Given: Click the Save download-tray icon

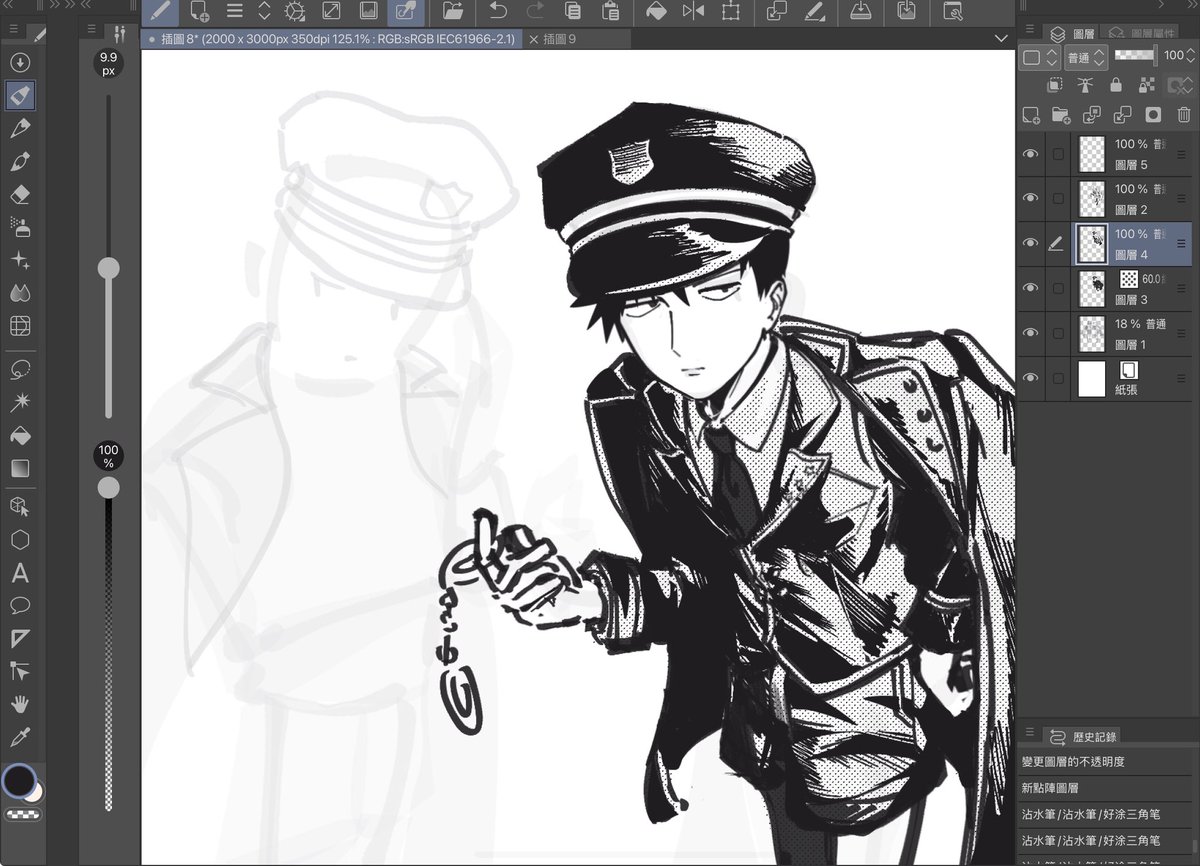Looking at the screenshot, I should (x=860, y=12).
